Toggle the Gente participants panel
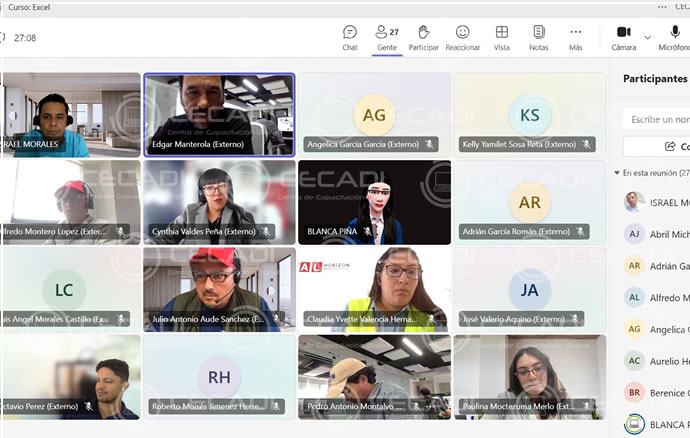The width and height of the screenshot is (690, 438). click(387, 38)
